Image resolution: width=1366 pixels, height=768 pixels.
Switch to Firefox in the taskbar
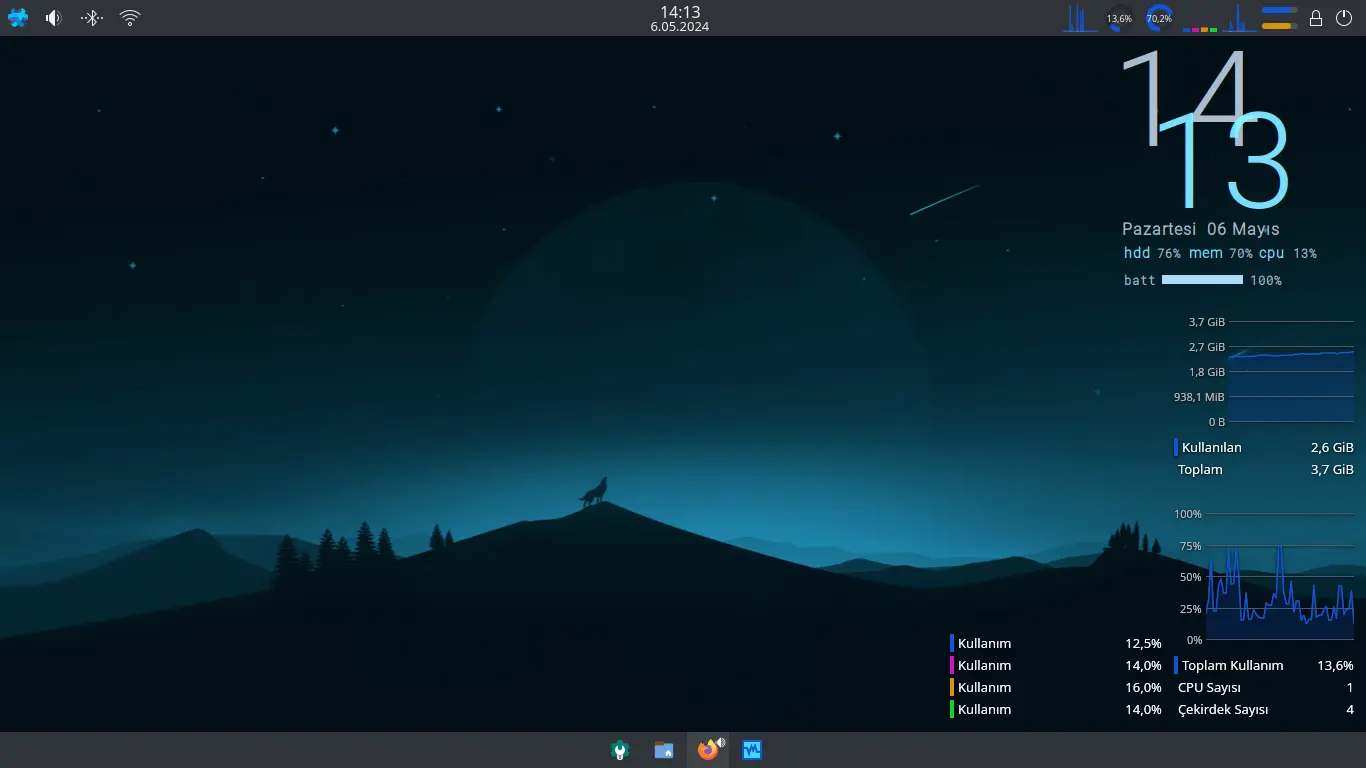[x=708, y=750]
